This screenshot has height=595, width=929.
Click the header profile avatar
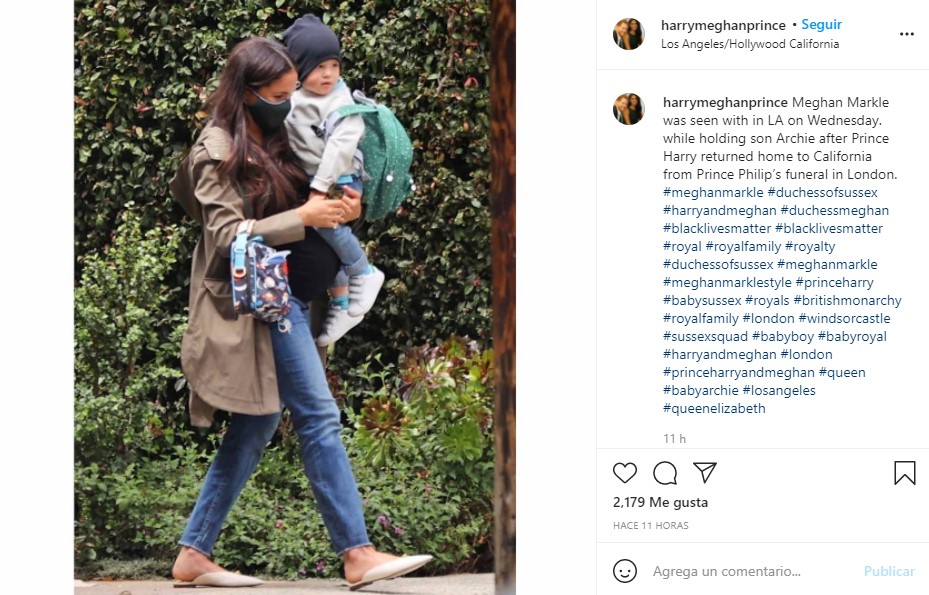click(628, 34)
